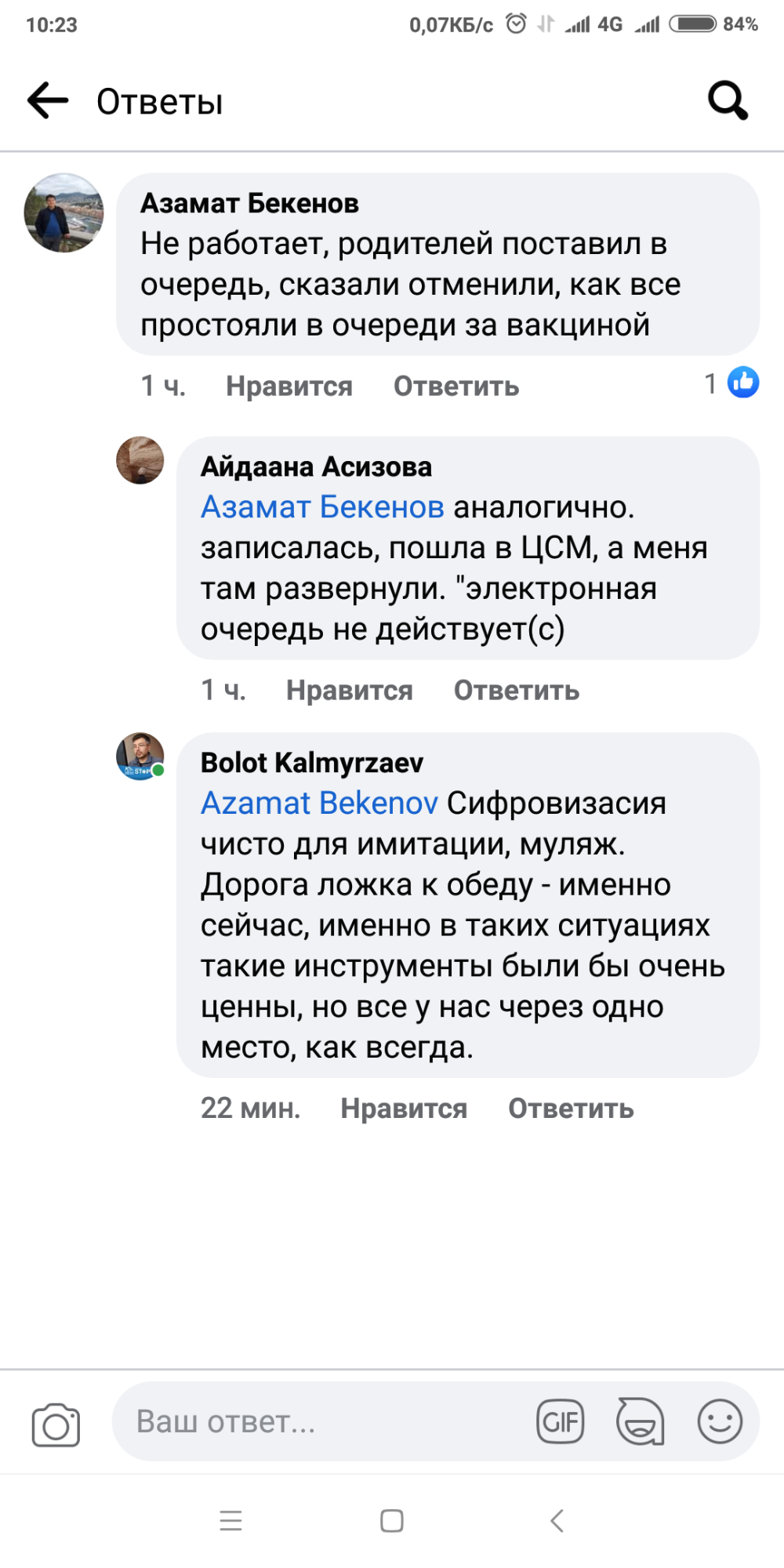Open the GIF picker
The image size is (784, 1568).
point(561,1421)
